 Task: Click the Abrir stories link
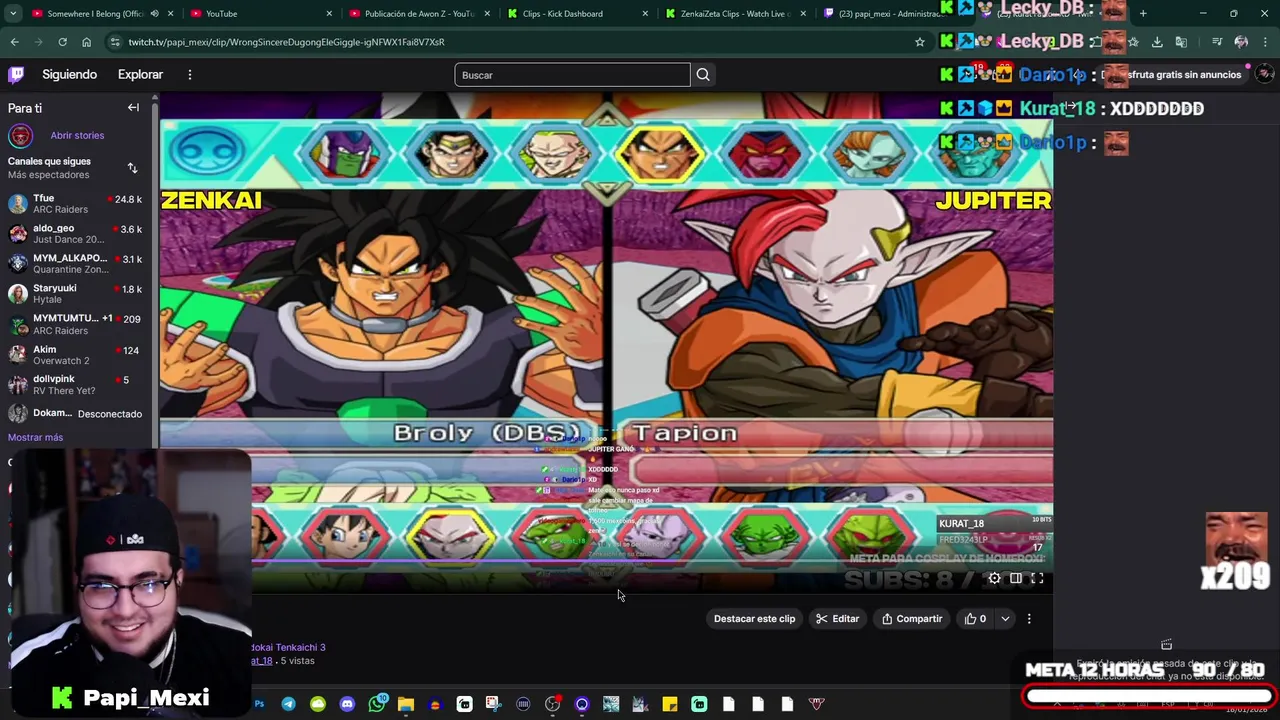pos(77,135)
